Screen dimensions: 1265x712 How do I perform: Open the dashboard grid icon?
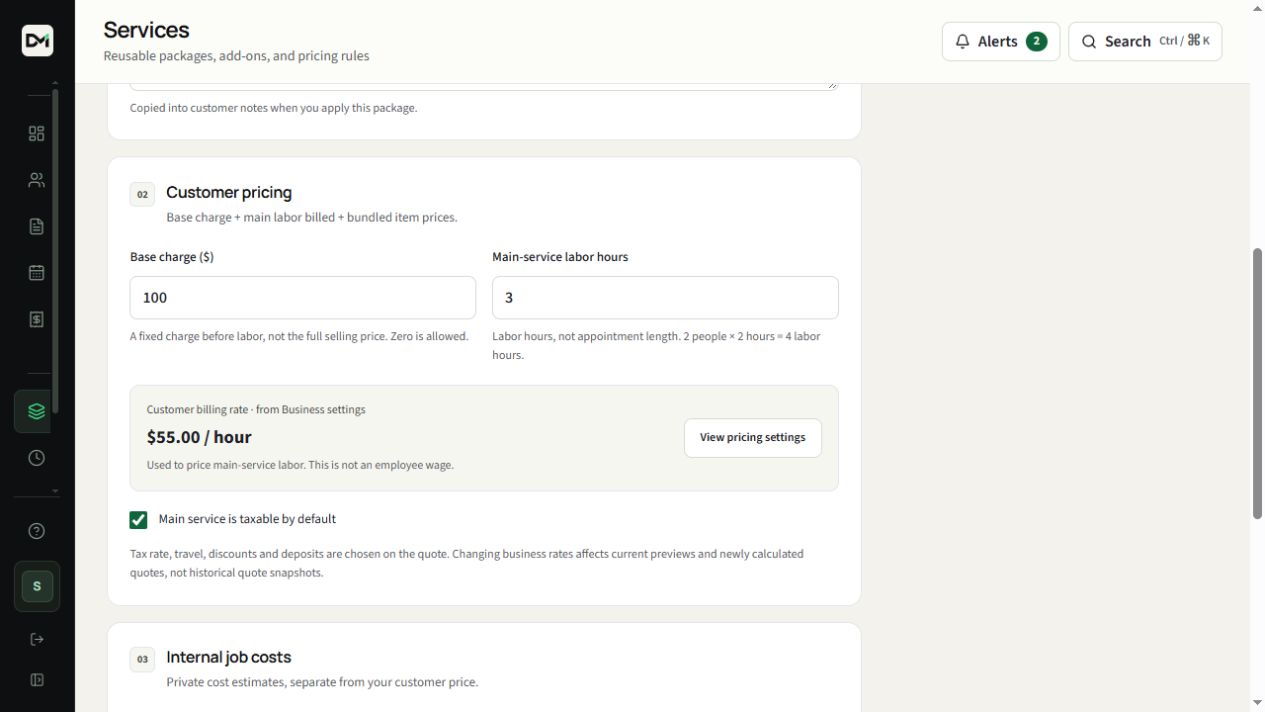pos(37,134)
